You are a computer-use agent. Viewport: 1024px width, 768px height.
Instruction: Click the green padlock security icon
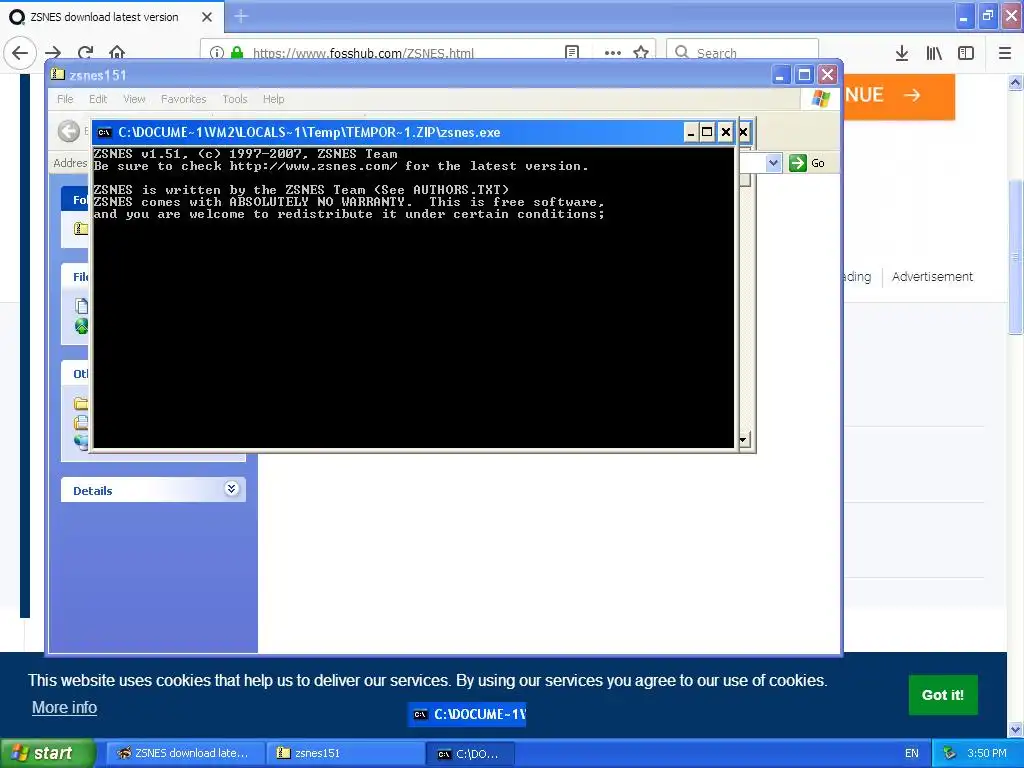[x=237, y=53]
